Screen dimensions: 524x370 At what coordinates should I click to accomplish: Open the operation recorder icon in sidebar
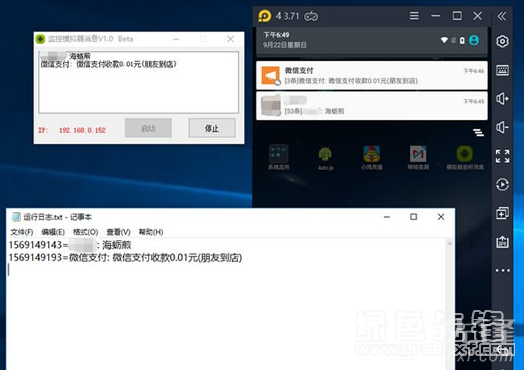point(502,184)
